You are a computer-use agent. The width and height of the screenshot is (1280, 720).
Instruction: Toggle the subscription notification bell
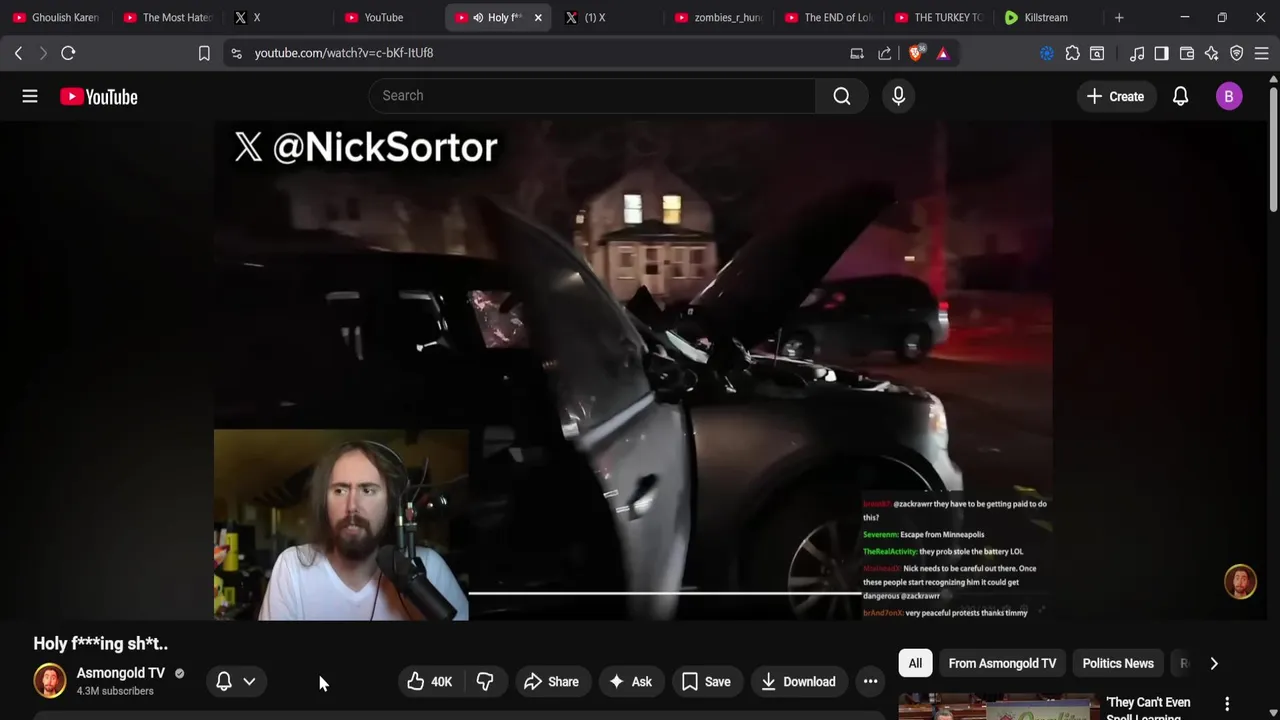tap(224, 681)
